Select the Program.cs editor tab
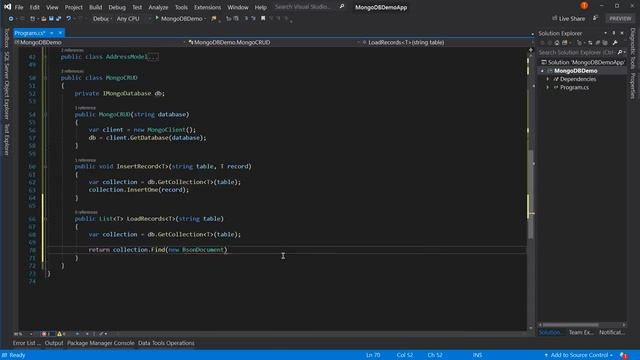 pyautogui.click(x=30, y=33)
